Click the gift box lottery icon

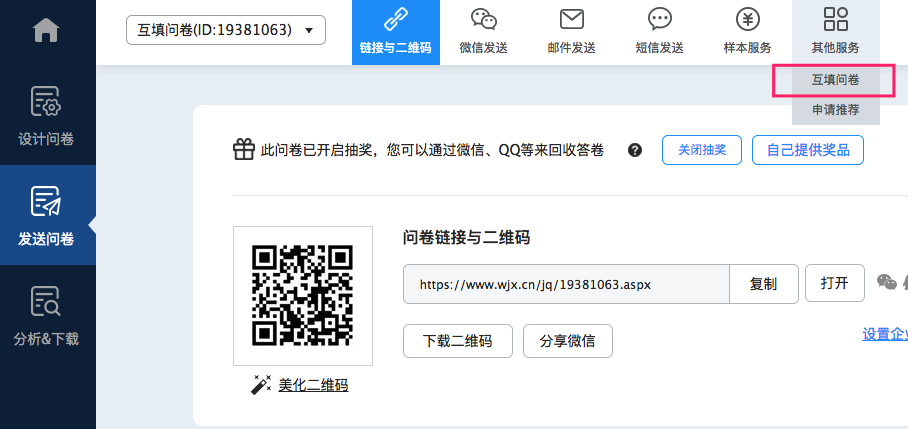pos(244,150)
